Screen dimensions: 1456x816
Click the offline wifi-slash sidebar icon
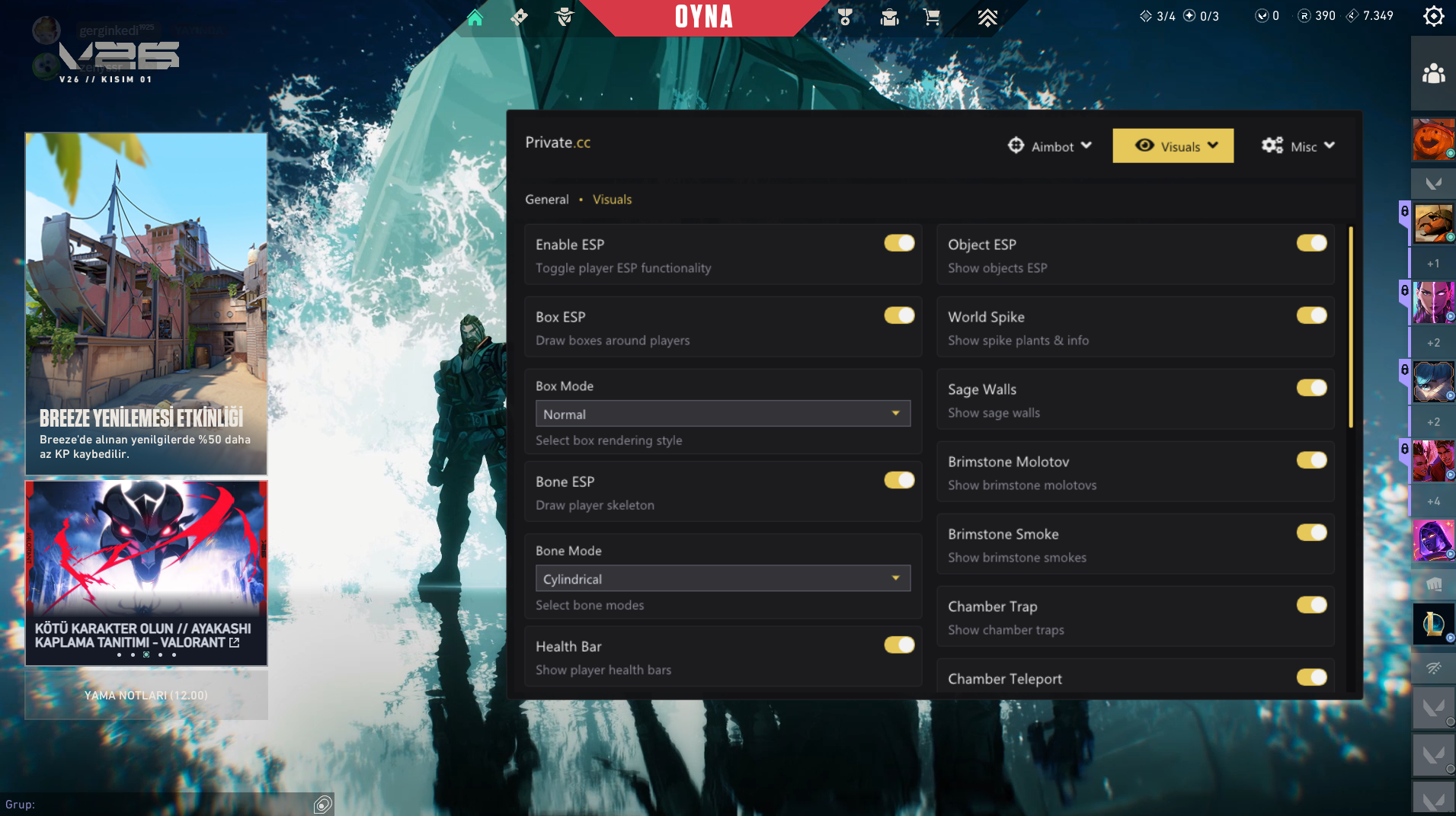[x=1434, y=668]
